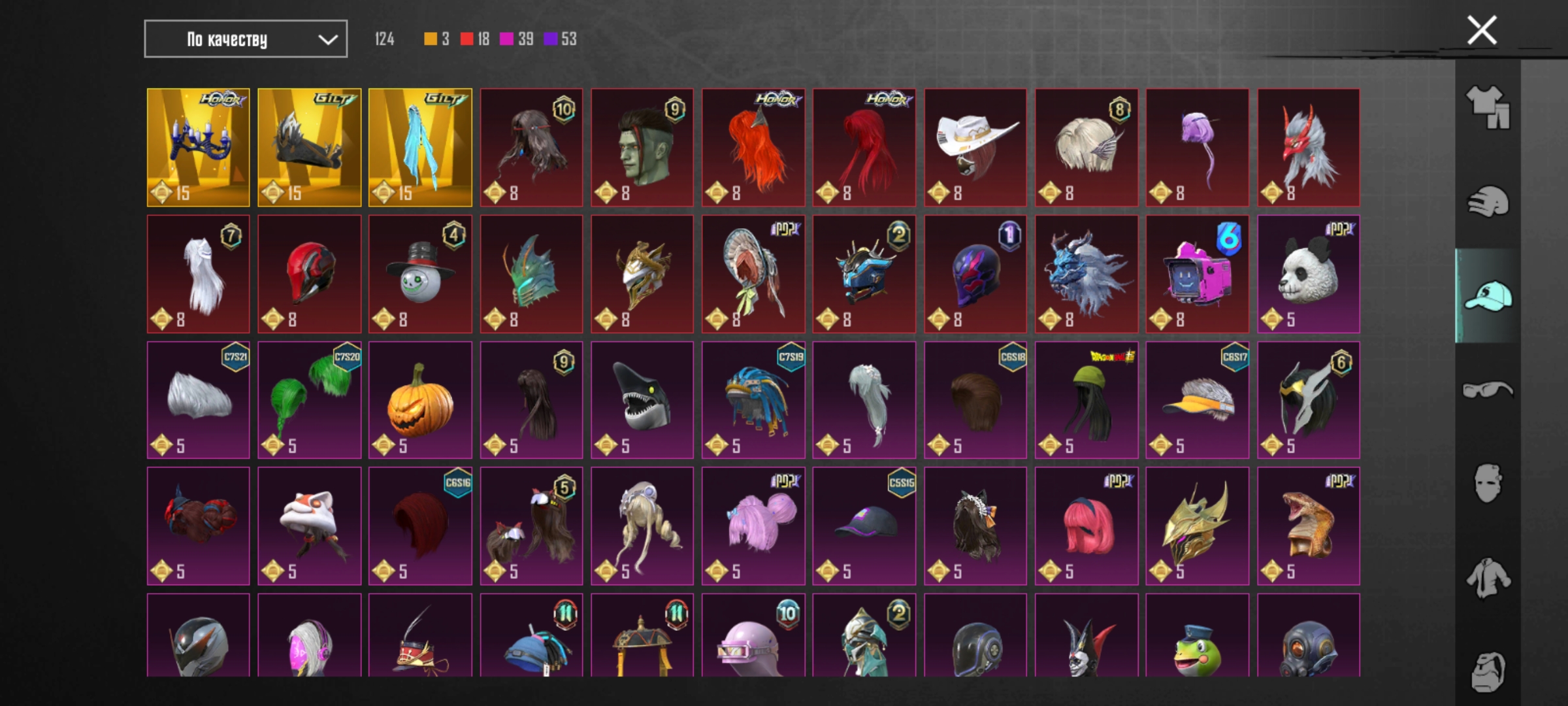Open the glasses category icon
The height and width of the screenshot is (706, 1568).
(1488, 390)
